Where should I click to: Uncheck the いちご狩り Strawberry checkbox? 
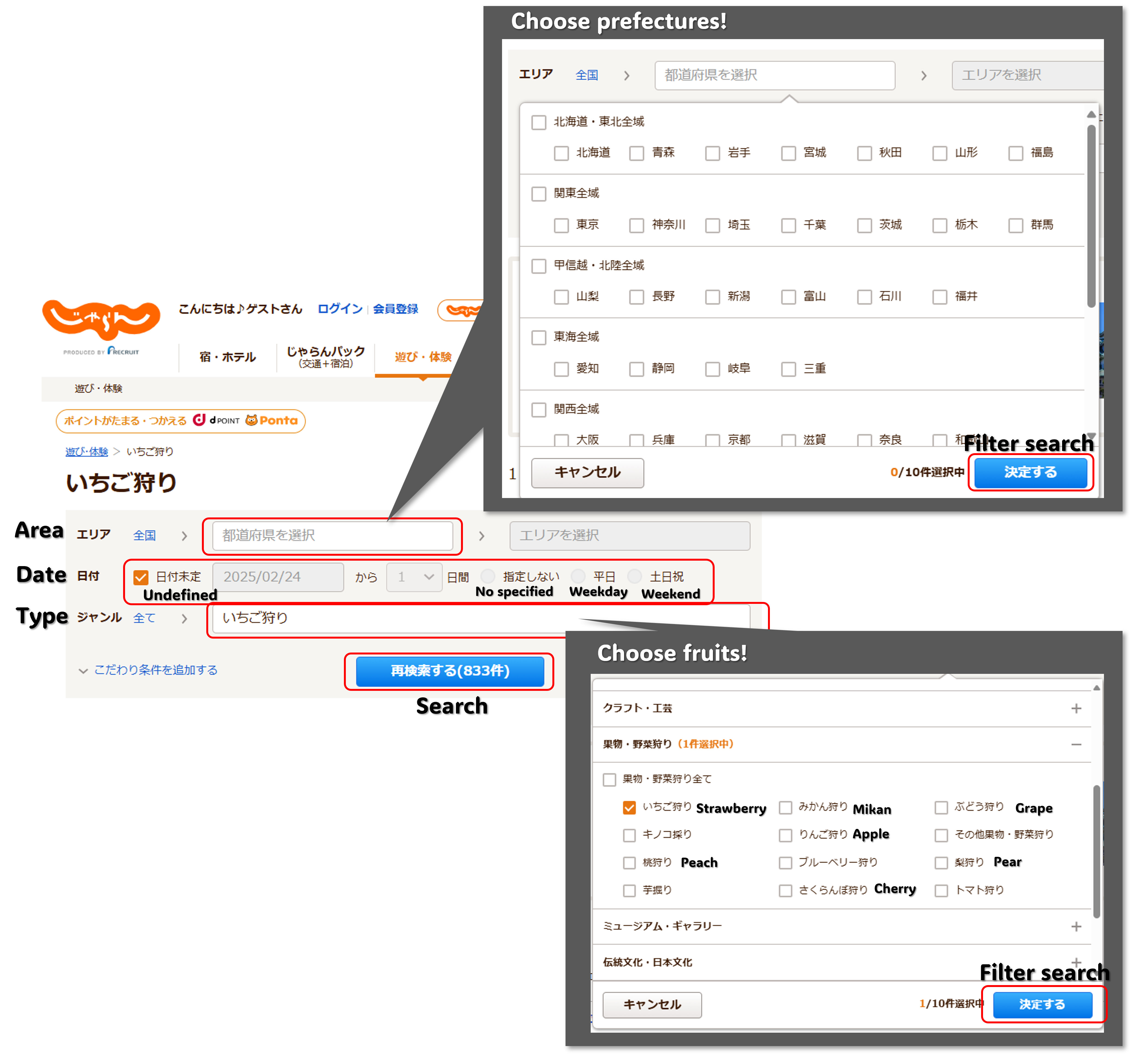pyautogui.click(x=629, y=808)
